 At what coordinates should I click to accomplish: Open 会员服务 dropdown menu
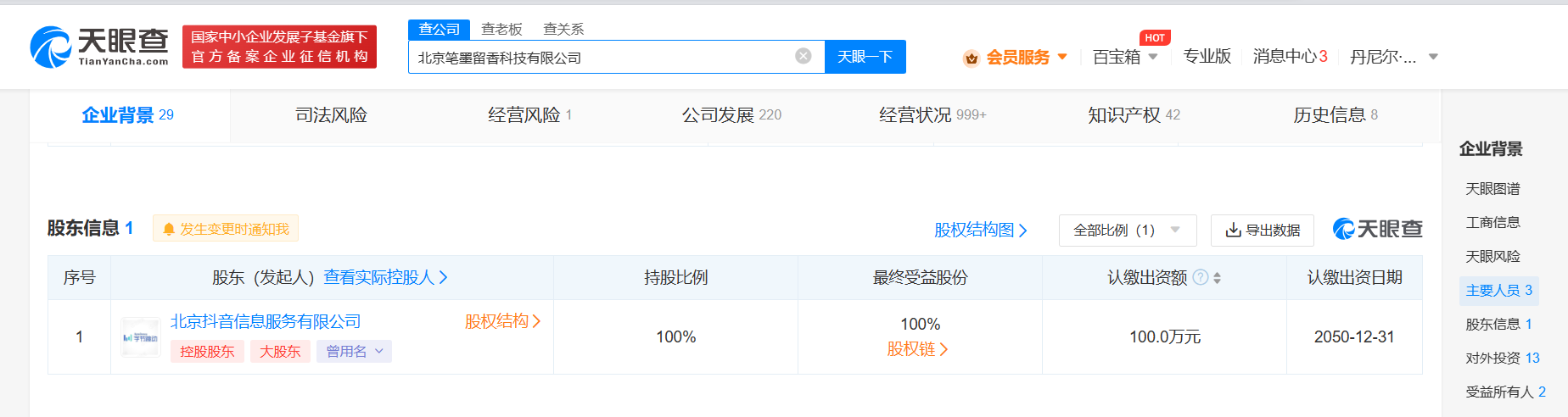1016,57
